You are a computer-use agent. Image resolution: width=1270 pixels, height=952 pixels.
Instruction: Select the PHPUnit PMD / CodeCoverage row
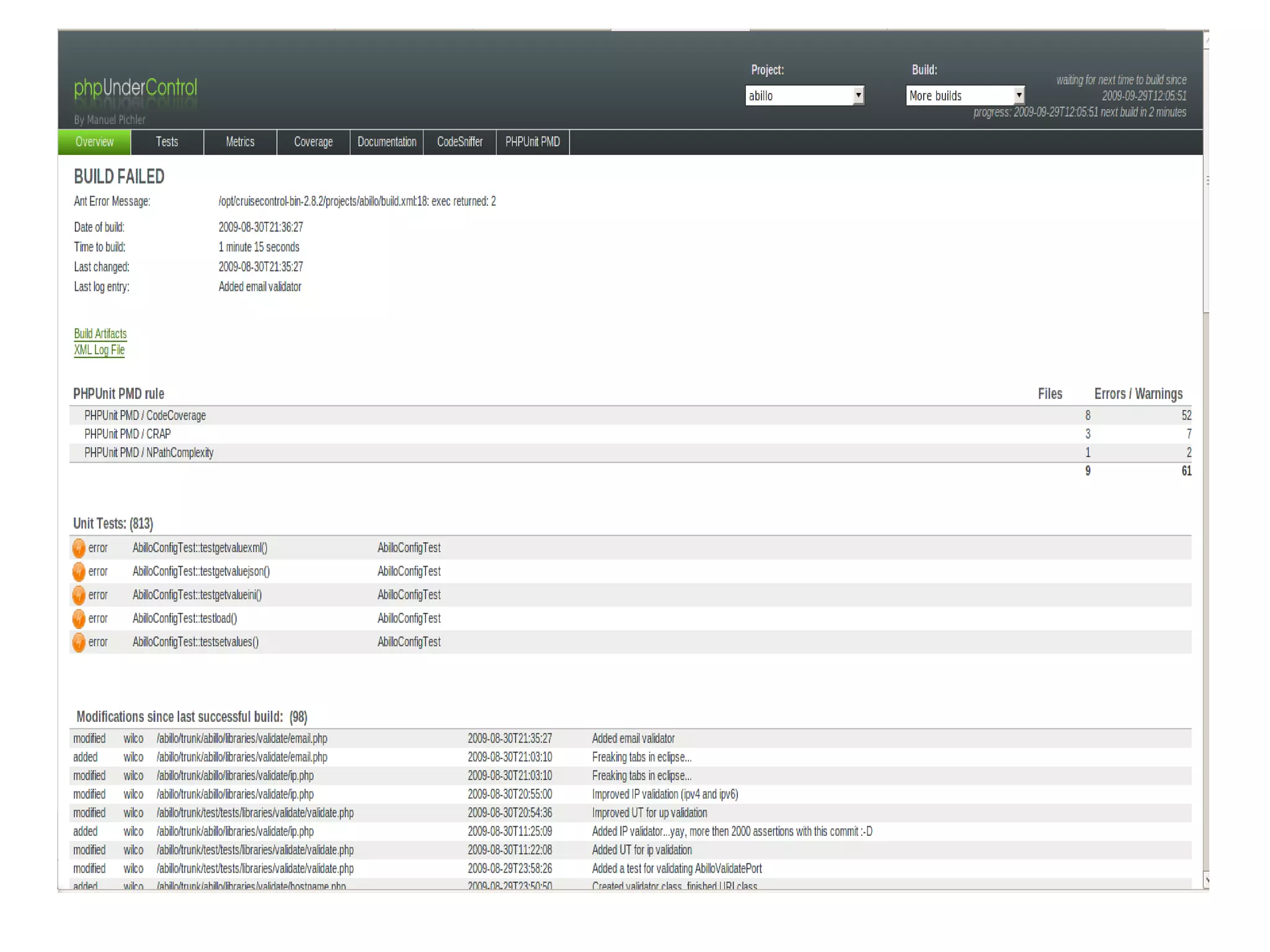coord(145,416)
